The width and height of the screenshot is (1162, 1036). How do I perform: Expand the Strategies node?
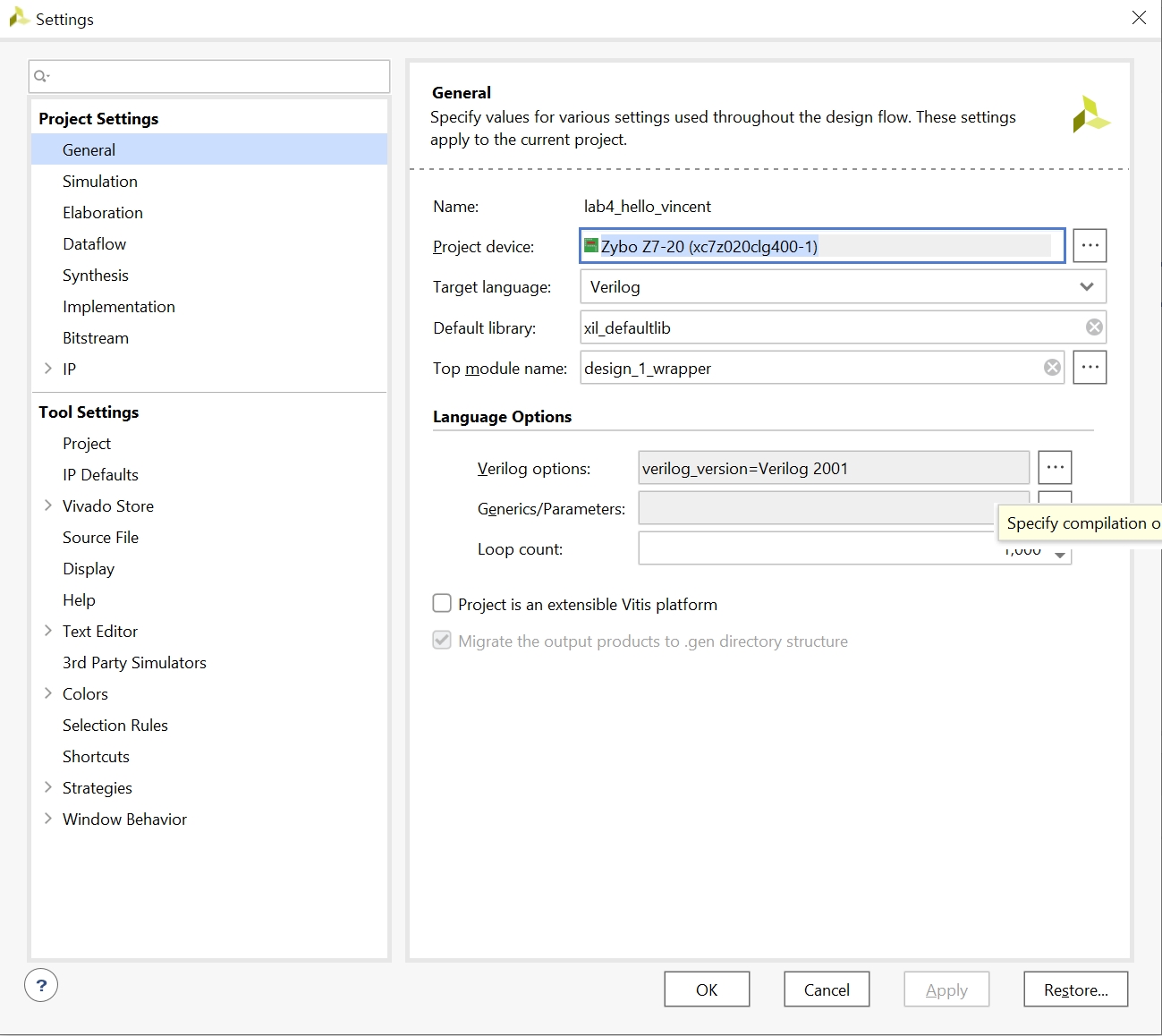(x=48, y=787)
